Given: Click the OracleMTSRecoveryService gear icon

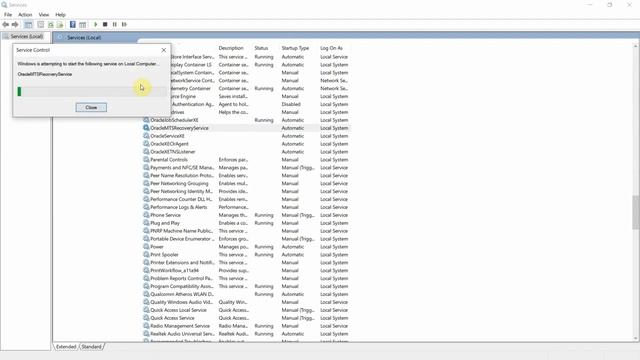Looking at the screenshot, I should coord(146,128).
